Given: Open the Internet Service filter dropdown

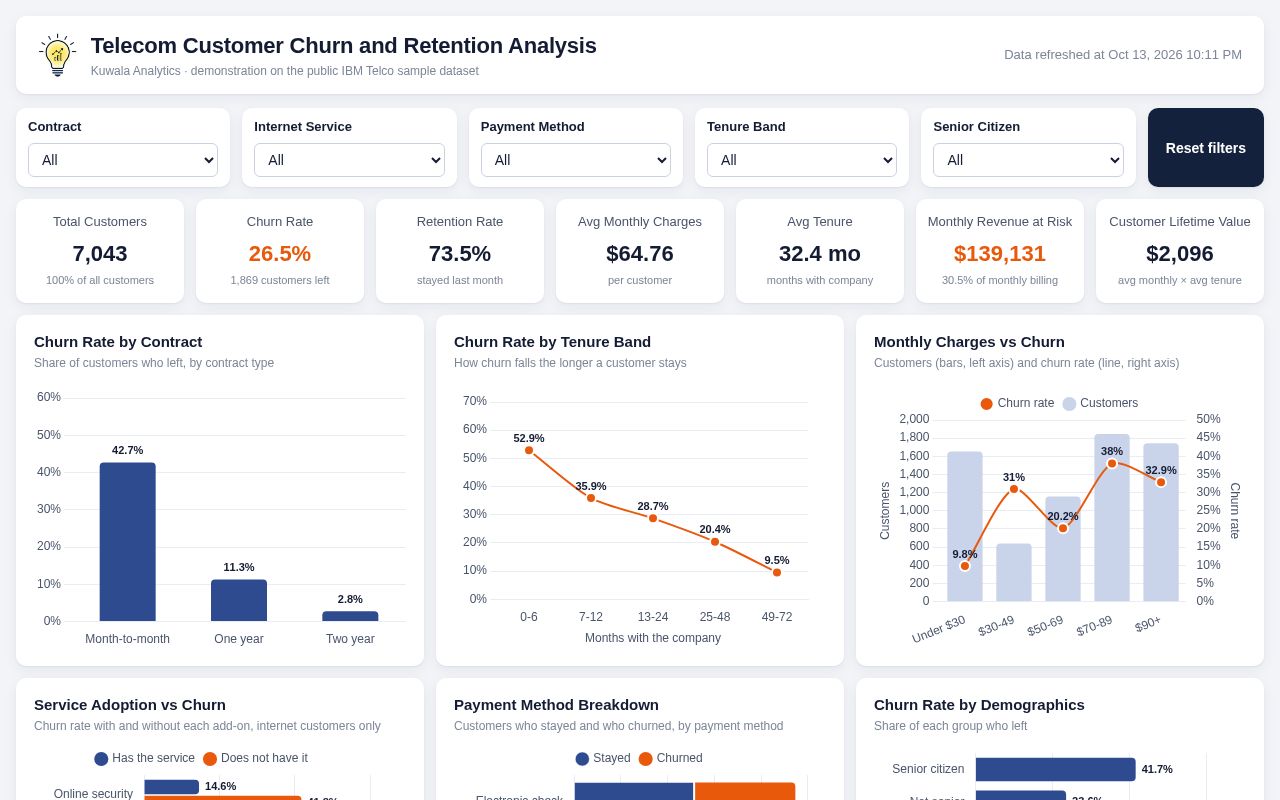Looking at the screenshot, I should click(349, 160).
